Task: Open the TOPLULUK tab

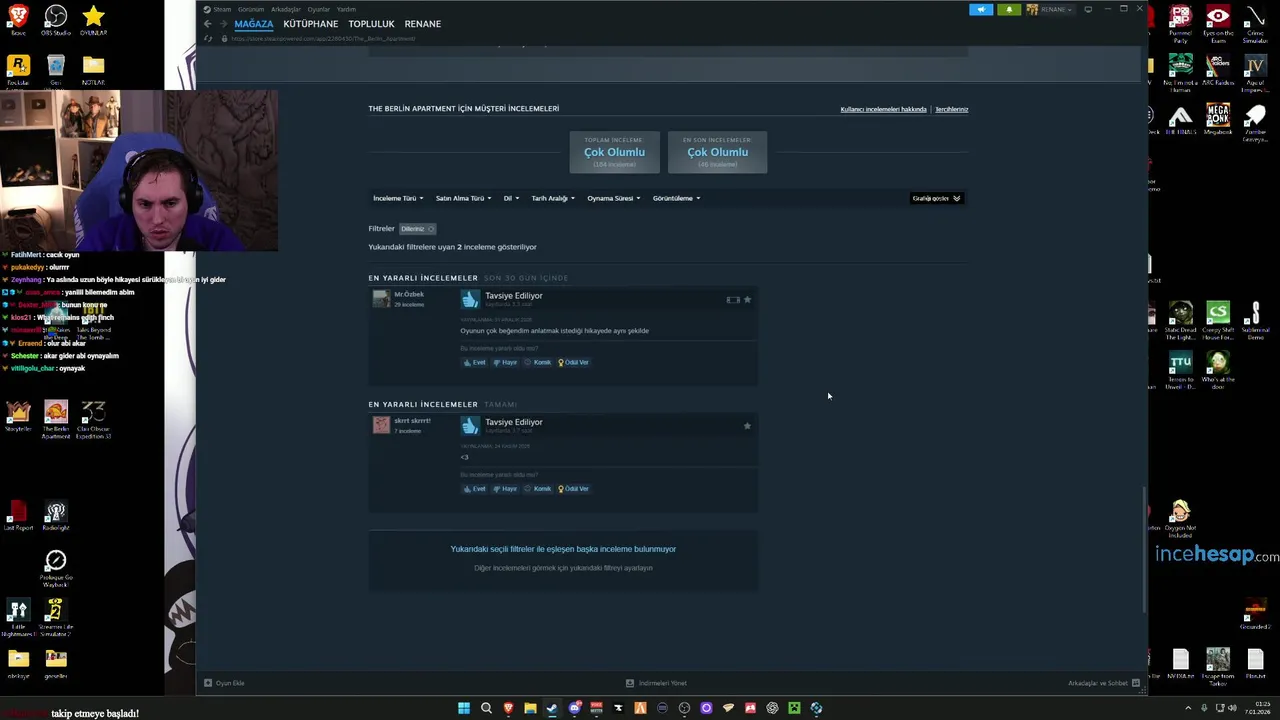Action: (x=371, y=24)
